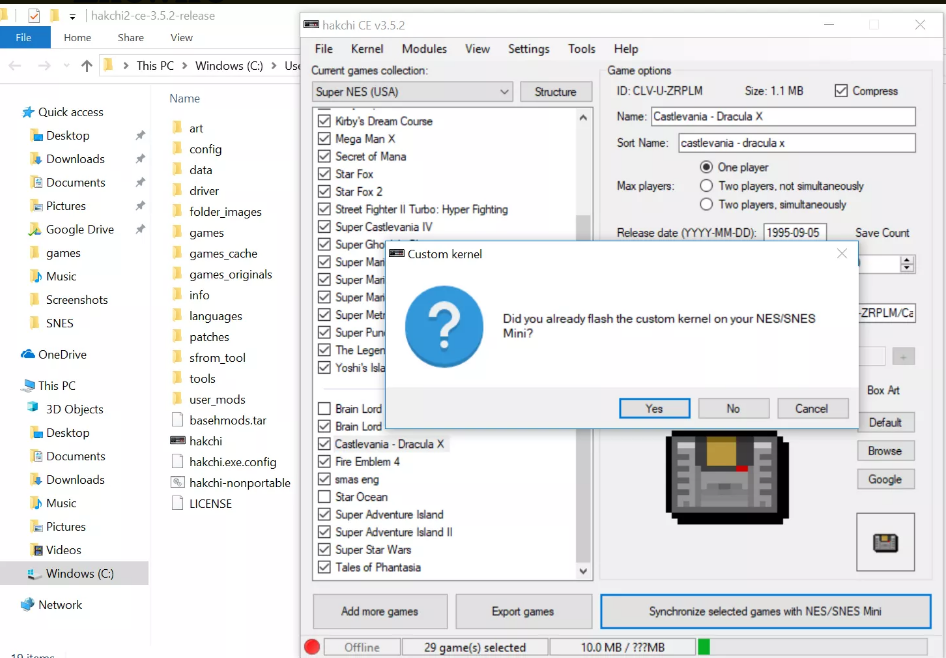Open Quick access star icon
Viewport: 946px width, 658px height.
coord(28,112)
